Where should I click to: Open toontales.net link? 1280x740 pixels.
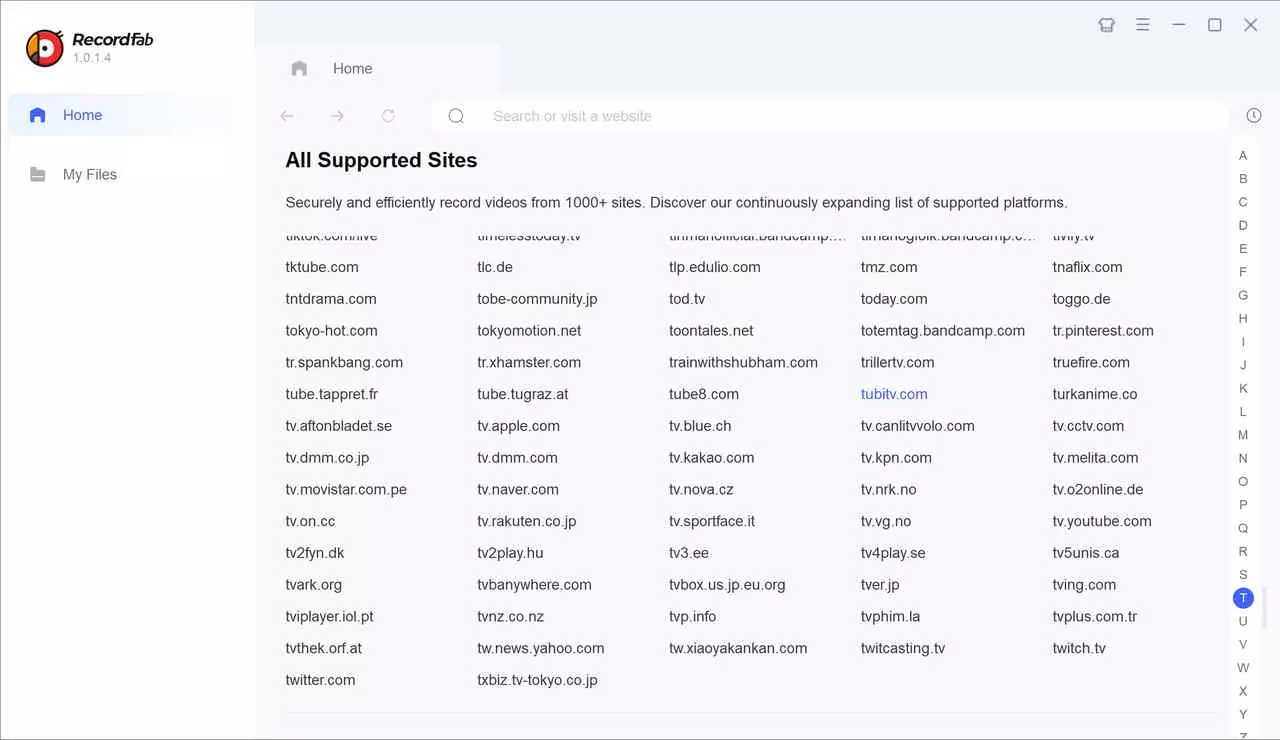point(711,331)
